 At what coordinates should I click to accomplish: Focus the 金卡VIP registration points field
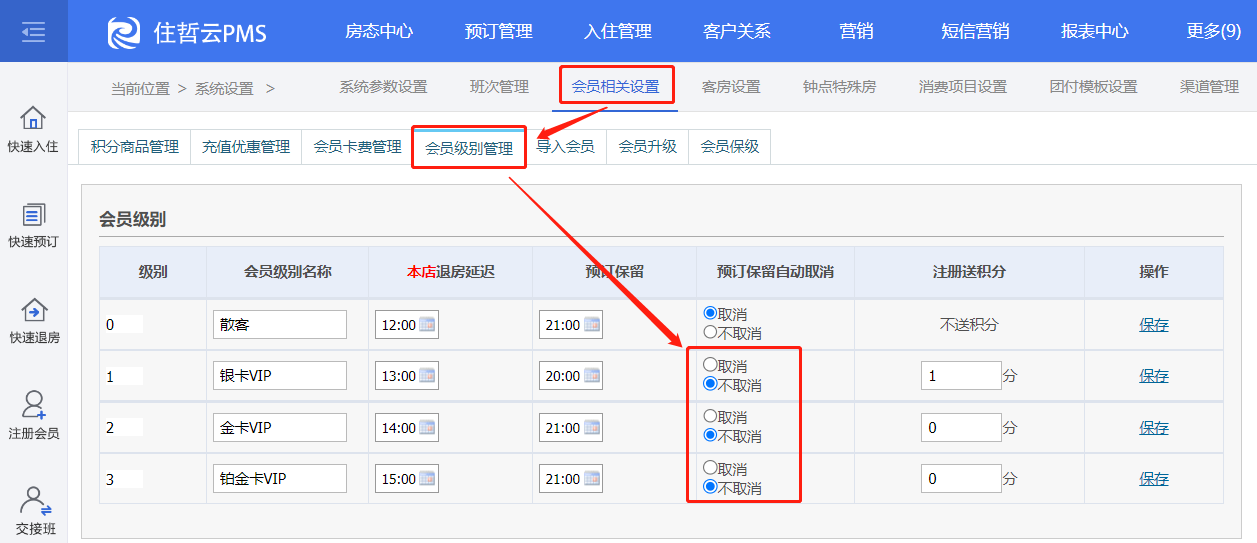tap(961, 428)
